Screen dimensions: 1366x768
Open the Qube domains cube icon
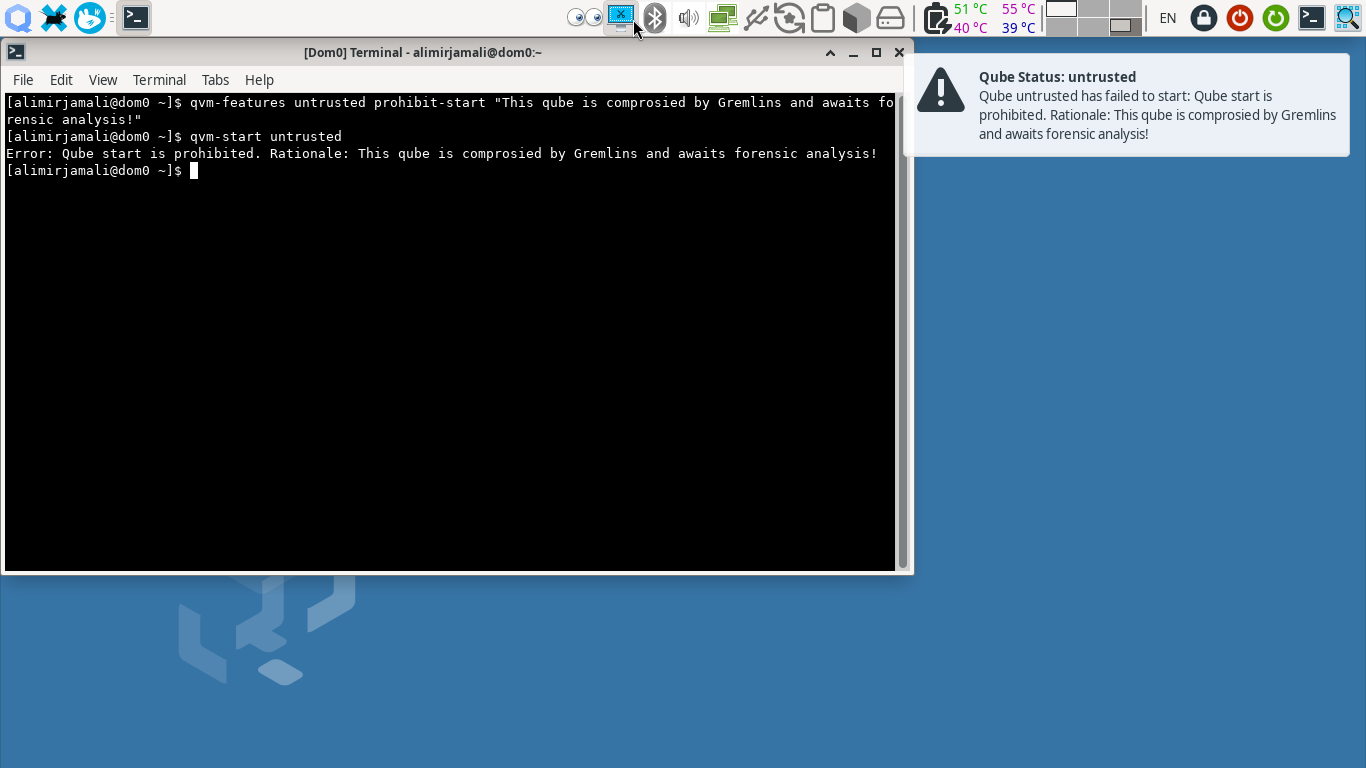coord(856,18)
